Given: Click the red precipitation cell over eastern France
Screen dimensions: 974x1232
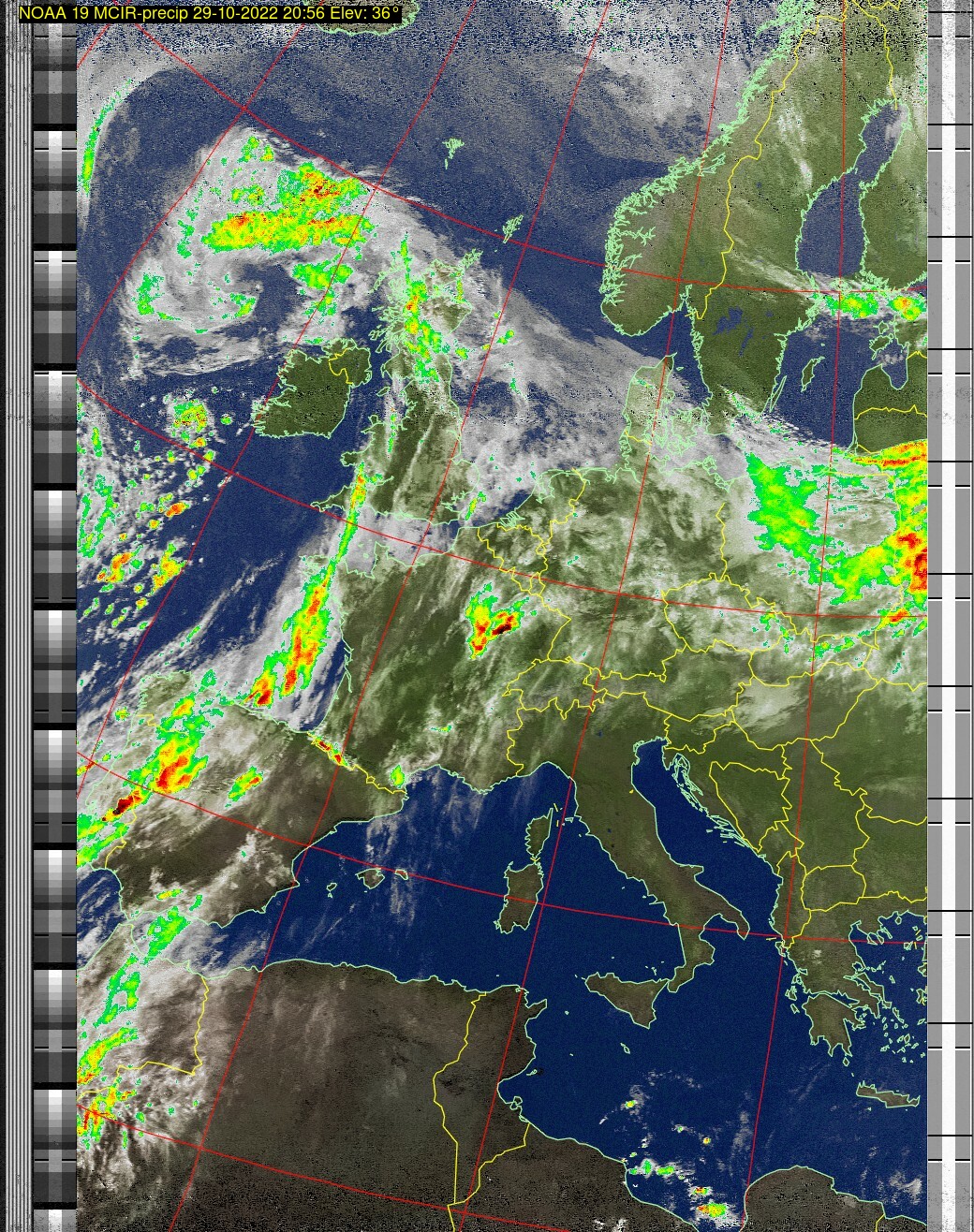Looking at the screenshot, I should click(x=494, y=624).
